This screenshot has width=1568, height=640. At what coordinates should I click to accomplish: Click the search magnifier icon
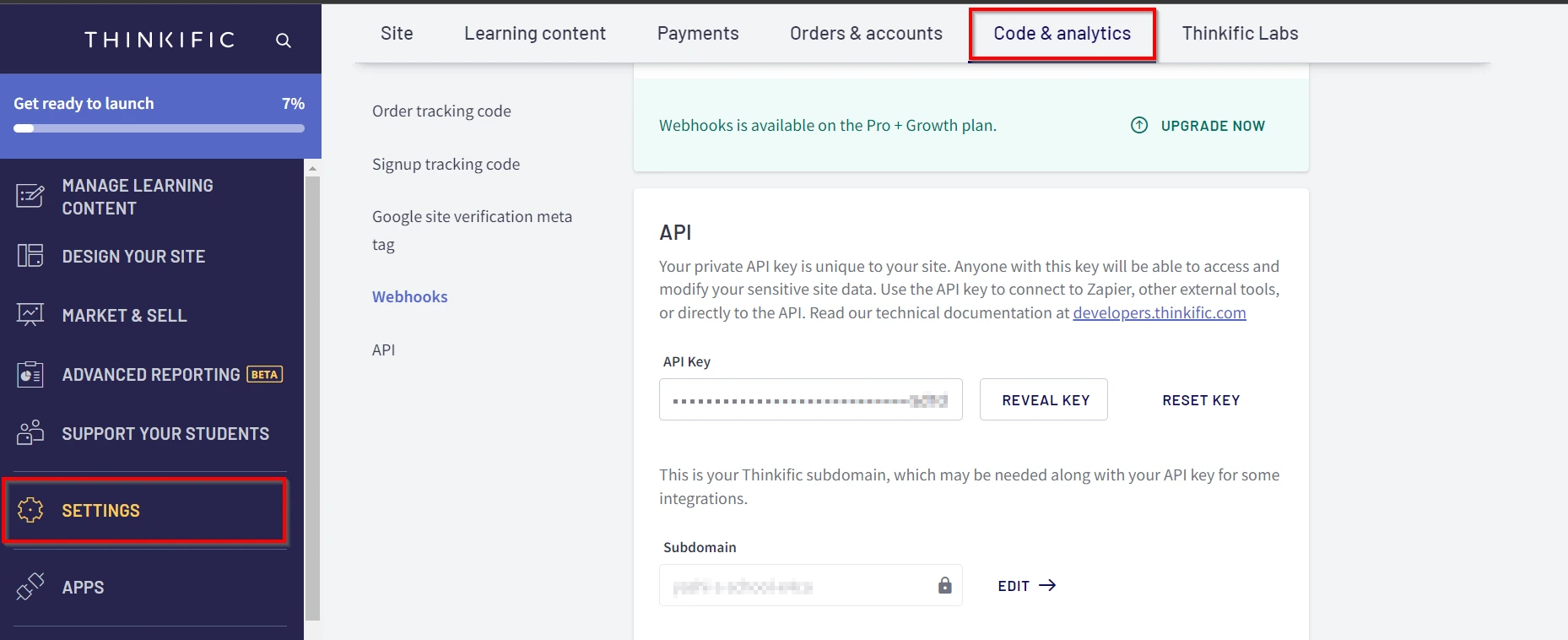click(x=284, y=41)
